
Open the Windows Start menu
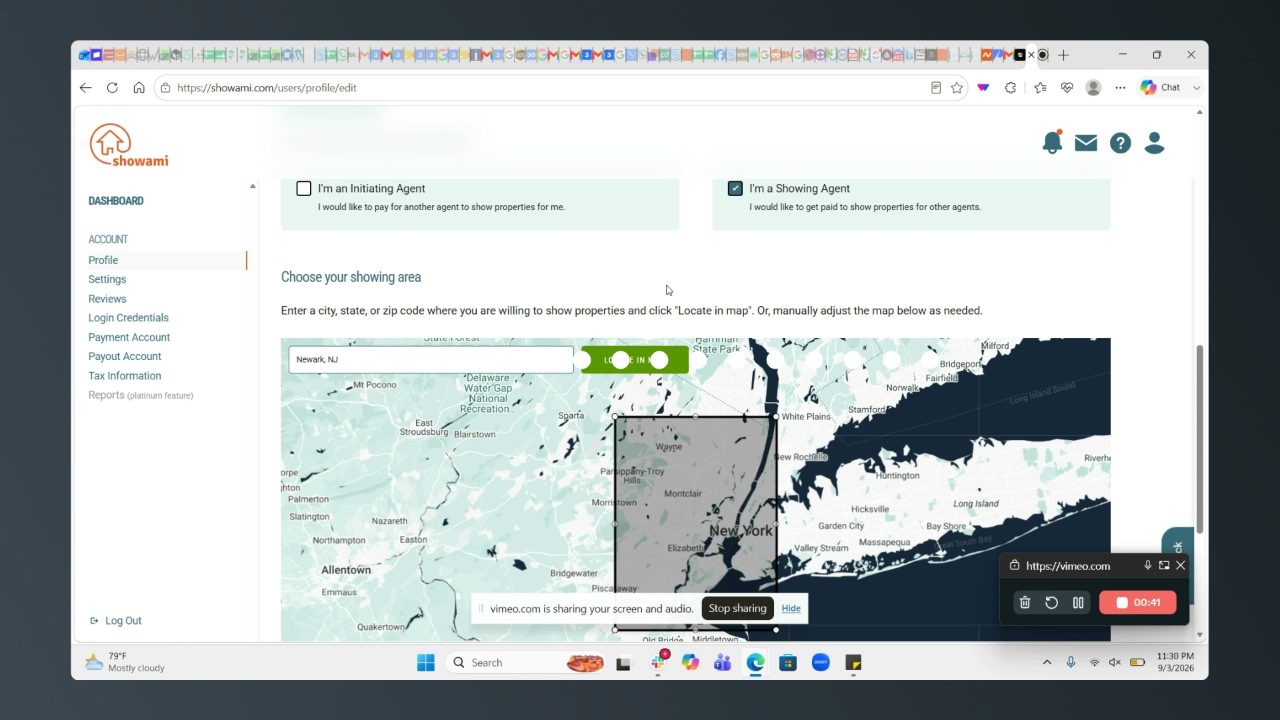(x=426, y=662)
